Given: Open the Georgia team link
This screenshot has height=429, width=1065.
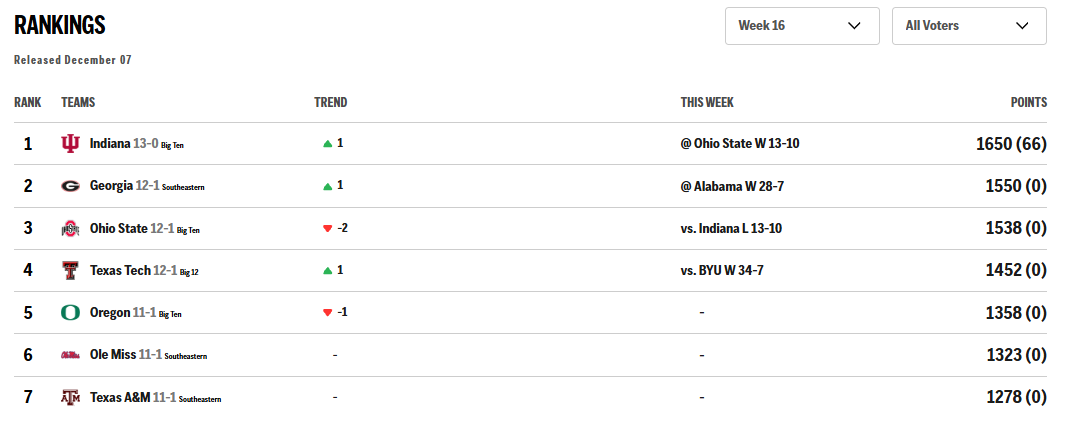Looking at the screenshot, I should 111,186.
